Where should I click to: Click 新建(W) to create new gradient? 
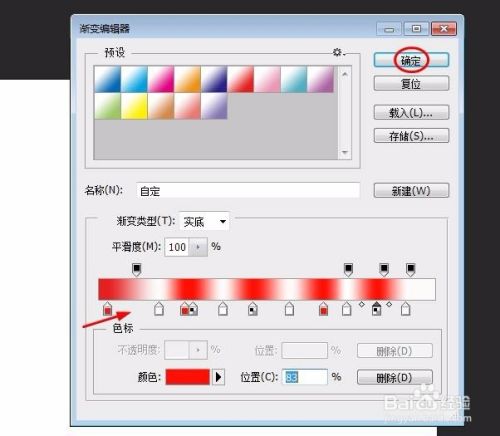411,191
